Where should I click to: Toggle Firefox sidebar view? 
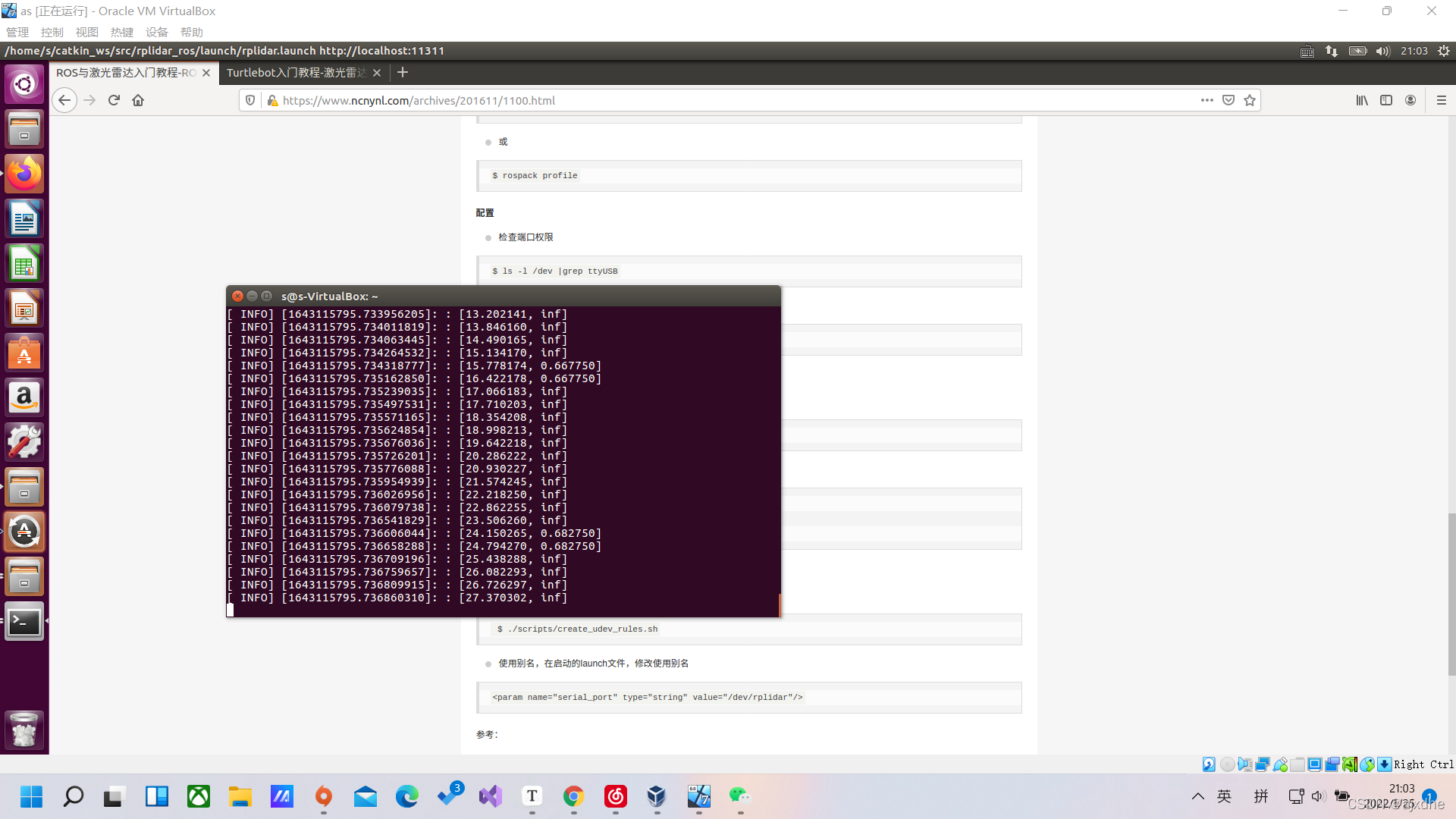(x=1386, y=100)
